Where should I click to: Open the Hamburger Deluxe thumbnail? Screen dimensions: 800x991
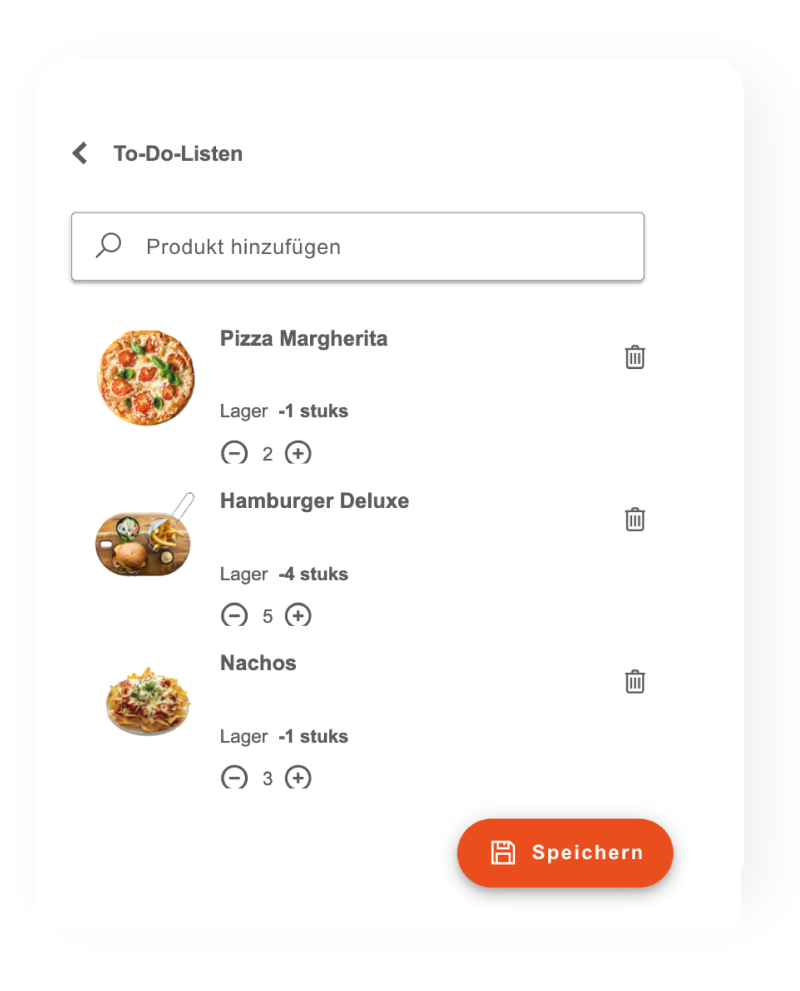(144, 537)
